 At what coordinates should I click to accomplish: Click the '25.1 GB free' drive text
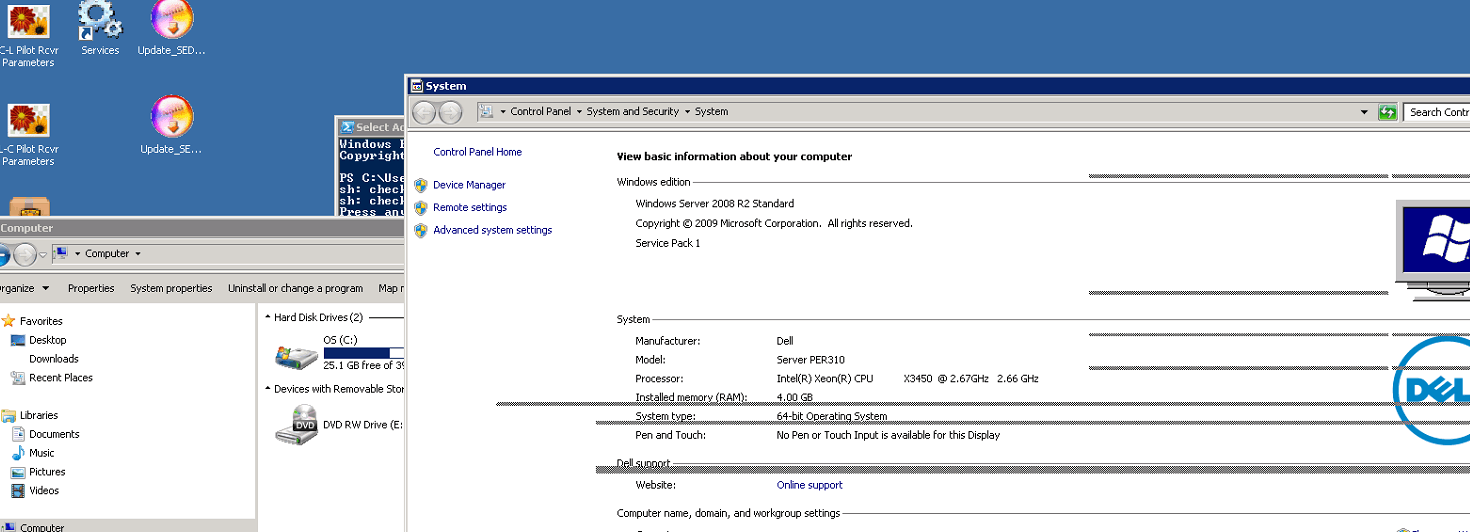[x=364, y=366]
